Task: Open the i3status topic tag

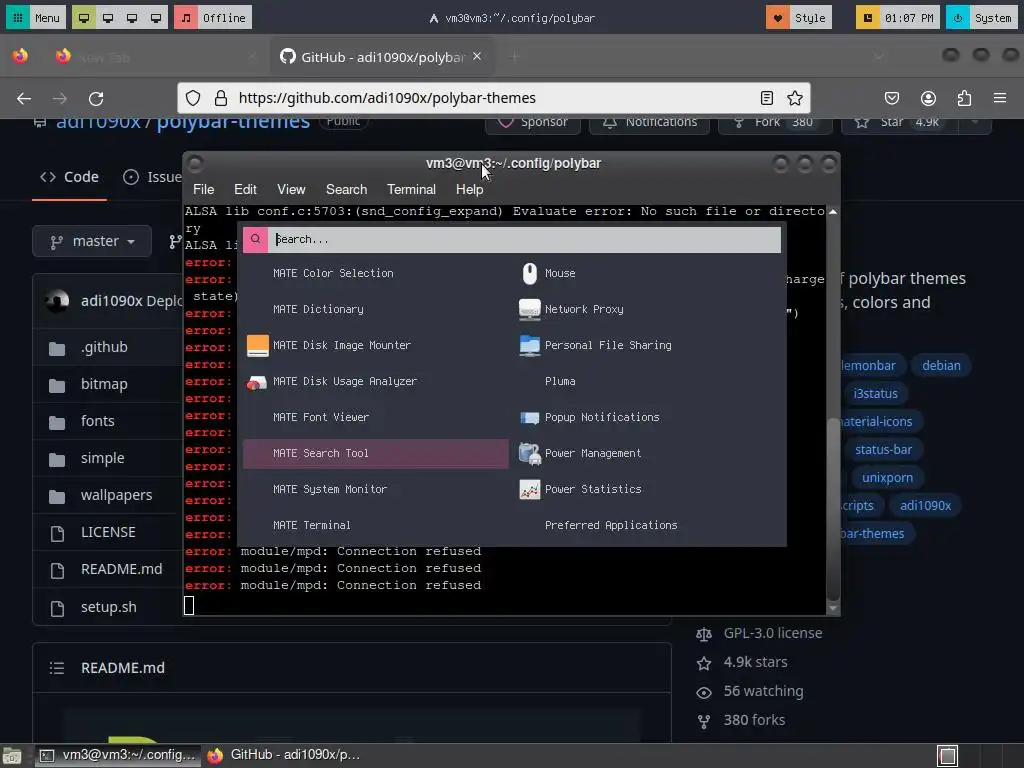Action: (x=875, y=394)
